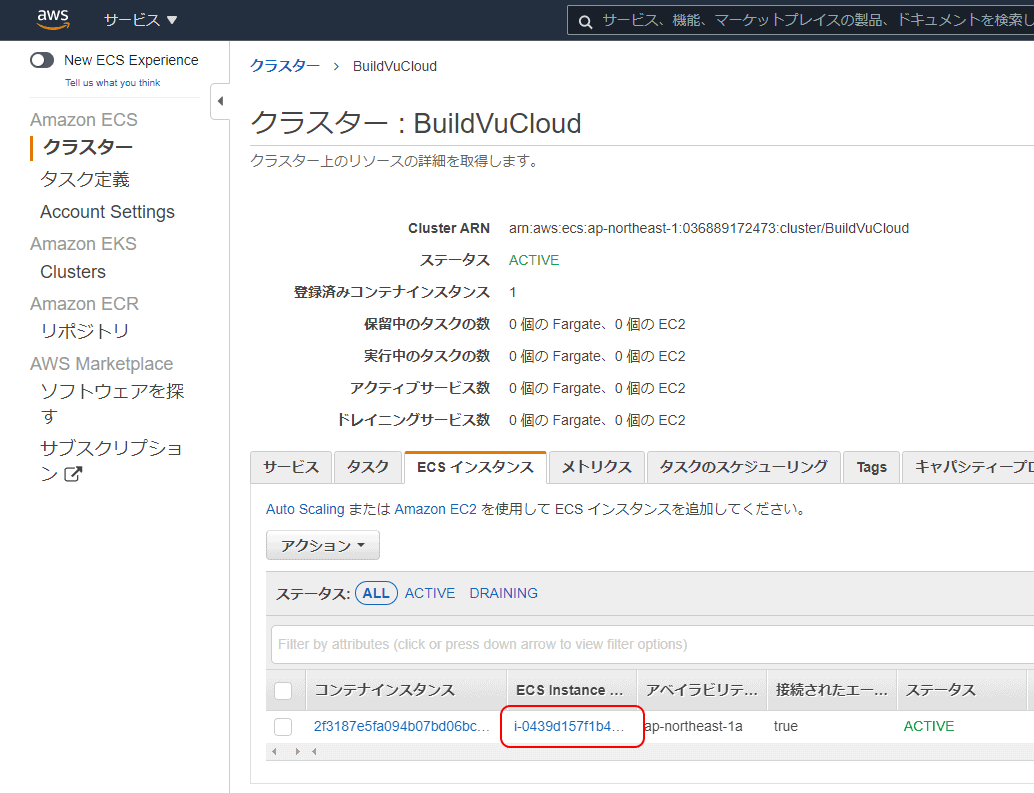Viewport: 1034px width, 793px height.
Task: Click the クラスター breadcrumb link
Action: [x=285, y=66]
